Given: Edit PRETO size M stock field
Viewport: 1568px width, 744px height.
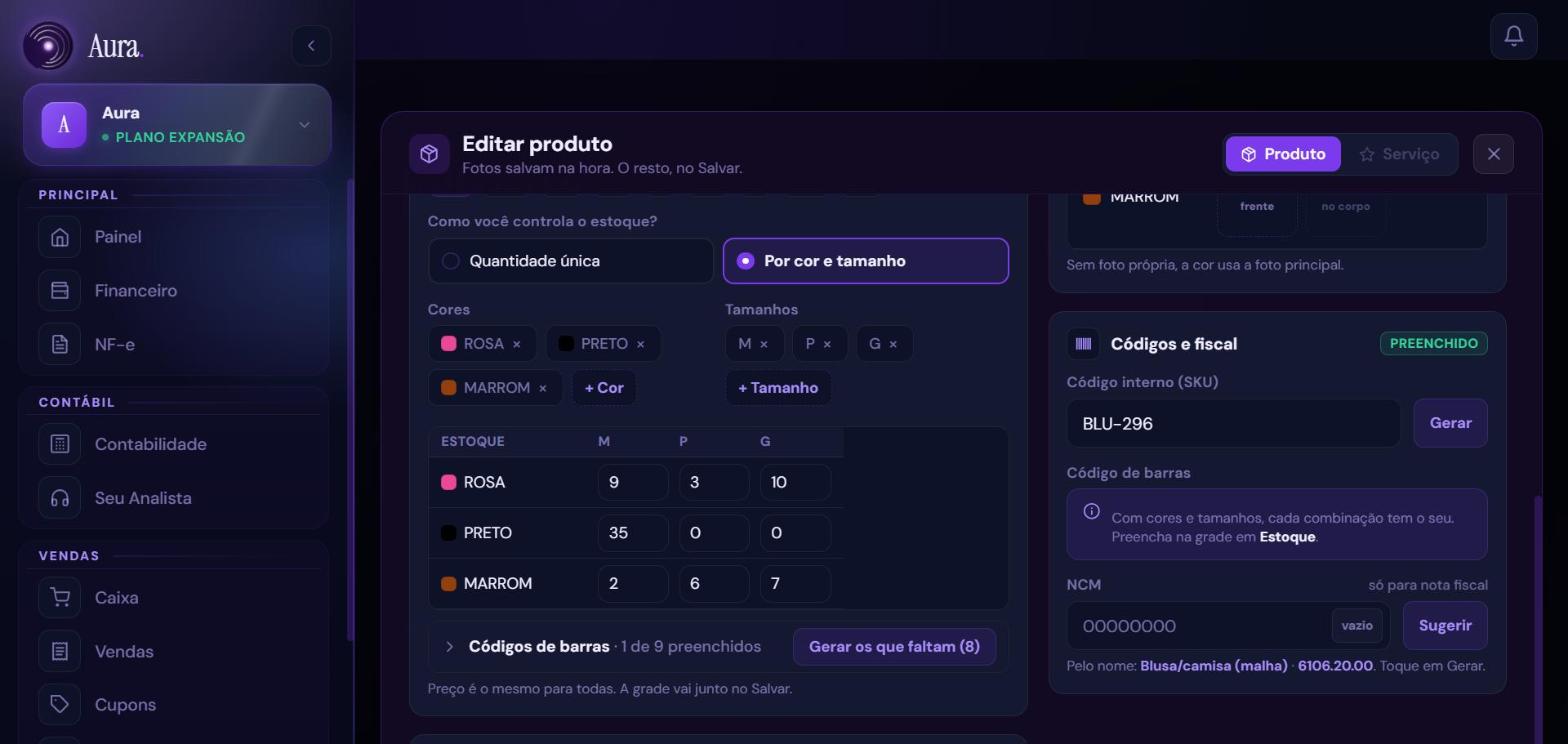Looking at the screenshot, I should (633, 533).
